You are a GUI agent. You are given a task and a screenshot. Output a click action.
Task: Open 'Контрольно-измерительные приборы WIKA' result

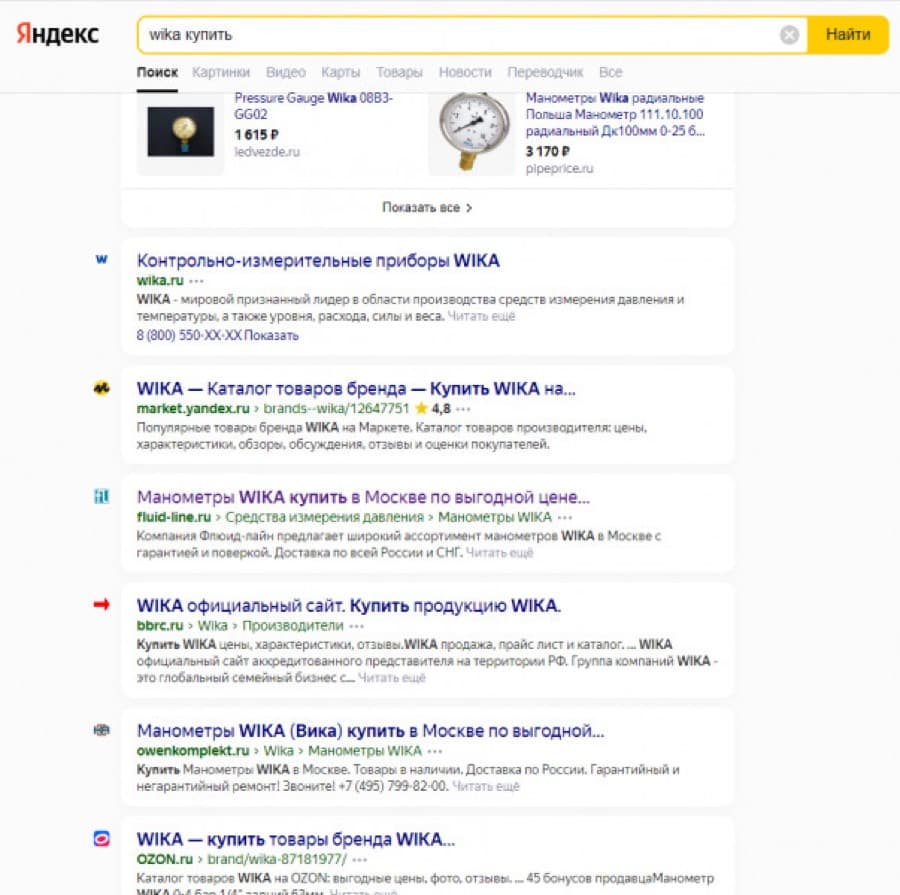click(x=318, y=261)
